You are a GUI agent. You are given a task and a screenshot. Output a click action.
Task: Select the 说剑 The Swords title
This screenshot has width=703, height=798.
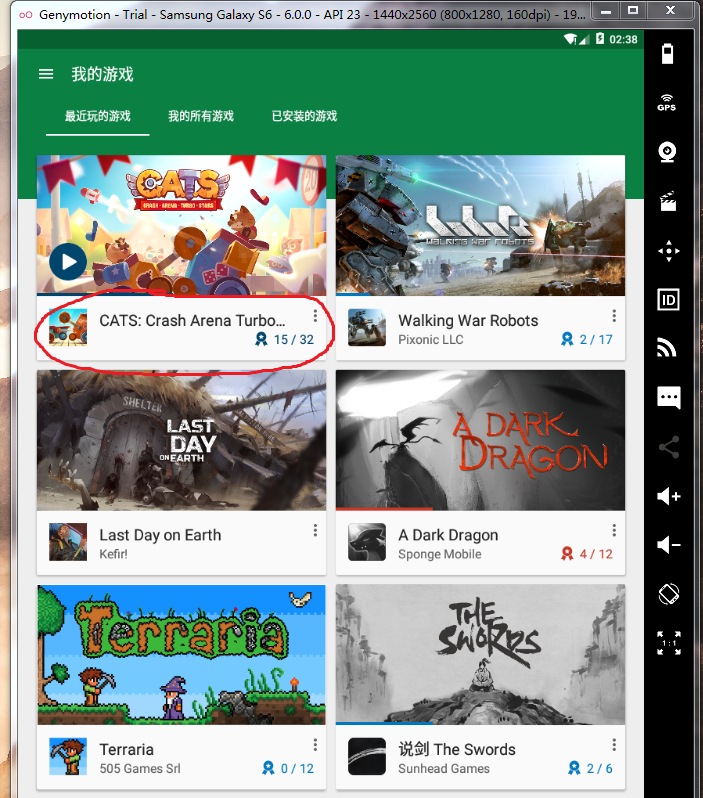457,750
